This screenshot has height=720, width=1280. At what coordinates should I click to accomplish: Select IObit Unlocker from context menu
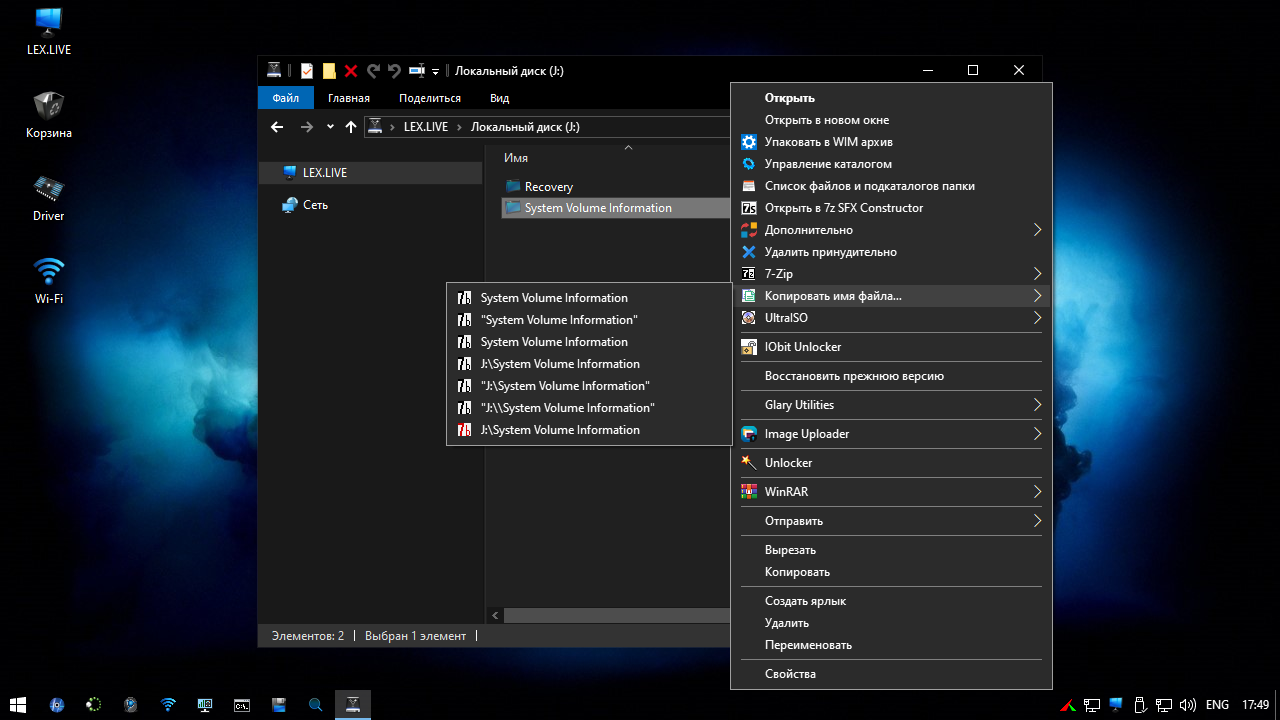coord(802,347)
